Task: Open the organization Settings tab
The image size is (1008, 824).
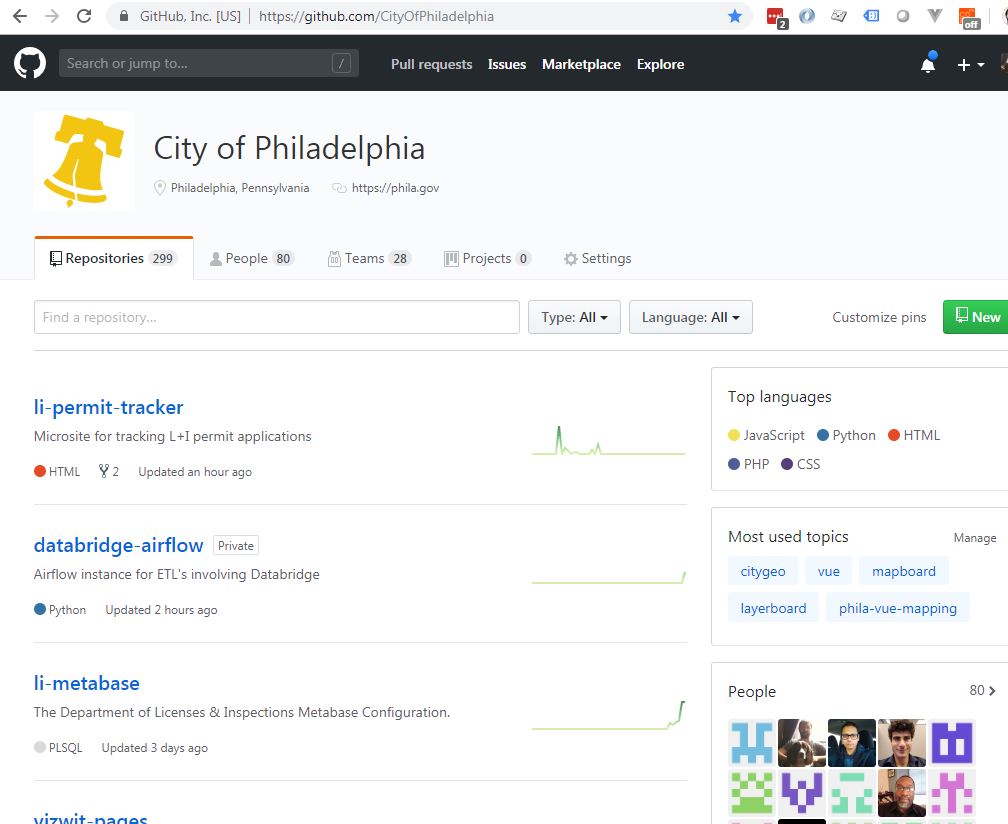Action: (x=597, y=258)
